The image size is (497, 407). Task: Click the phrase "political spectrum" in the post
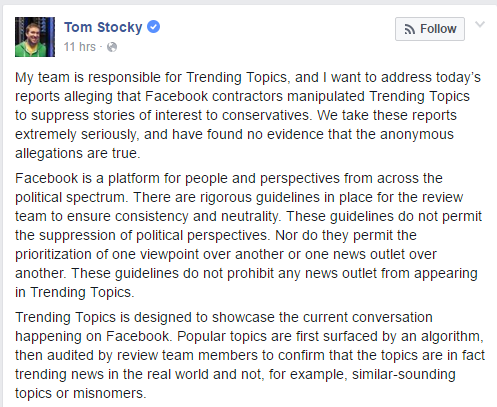[x=72, y=198]
